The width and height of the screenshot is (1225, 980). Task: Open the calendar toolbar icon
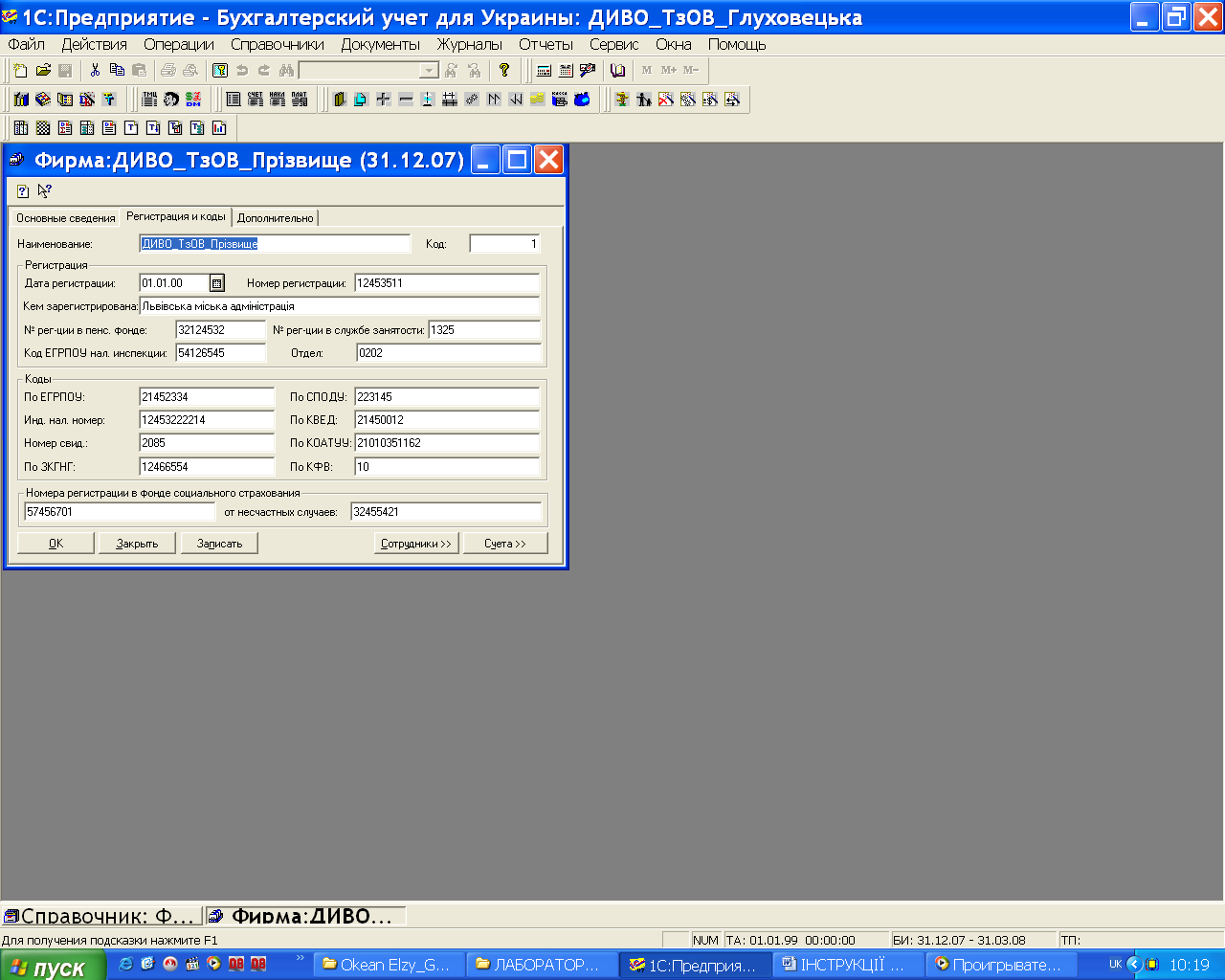(566, 70)
